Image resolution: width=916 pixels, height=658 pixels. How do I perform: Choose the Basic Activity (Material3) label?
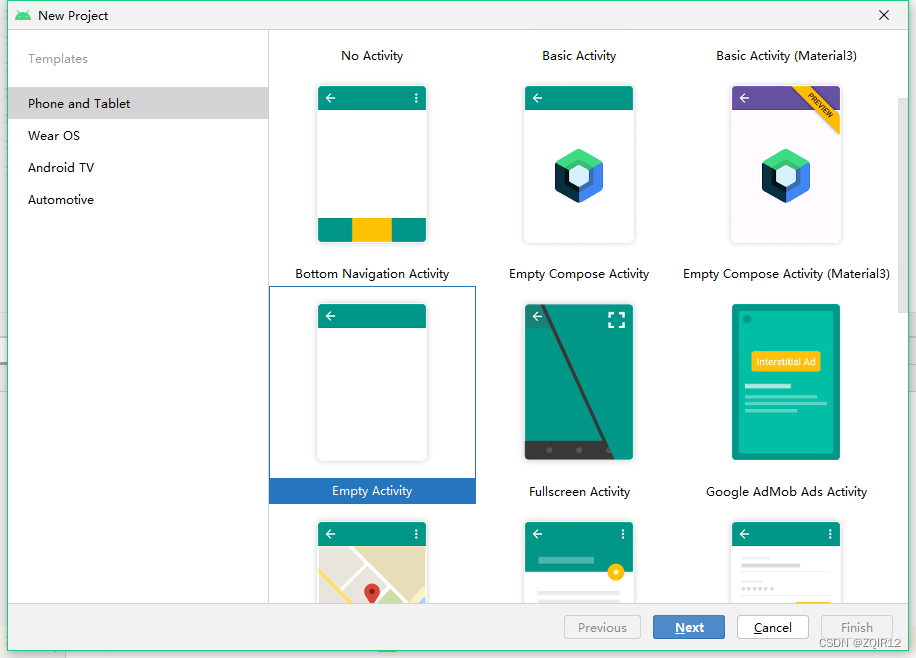786,56
